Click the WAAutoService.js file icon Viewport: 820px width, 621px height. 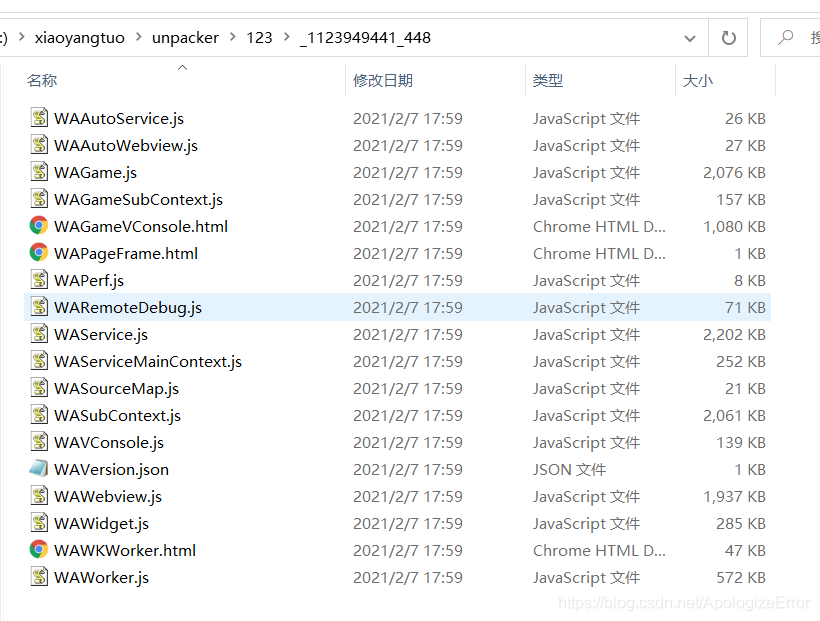coord(39,118)
